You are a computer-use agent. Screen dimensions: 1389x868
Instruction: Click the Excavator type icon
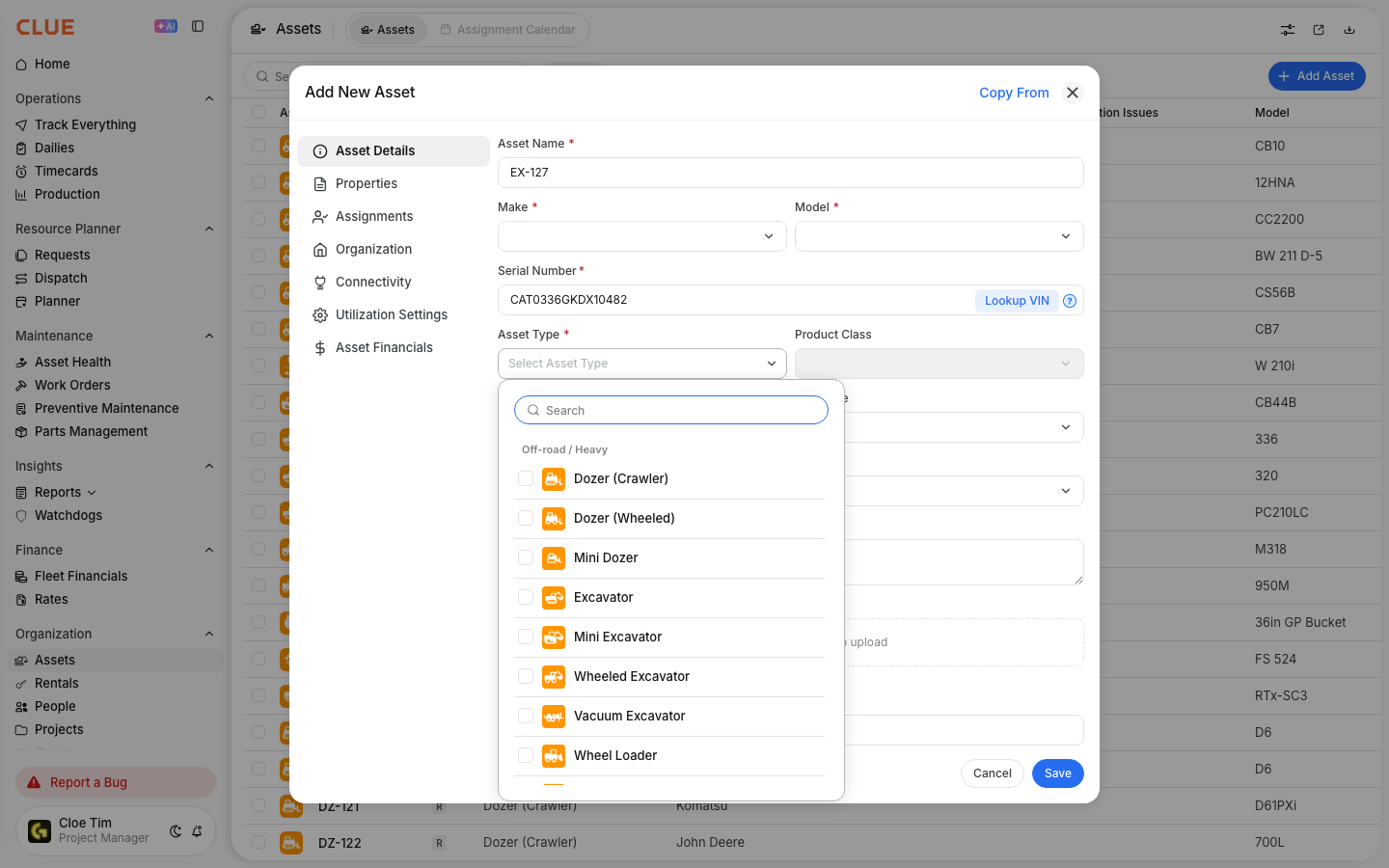554,598
